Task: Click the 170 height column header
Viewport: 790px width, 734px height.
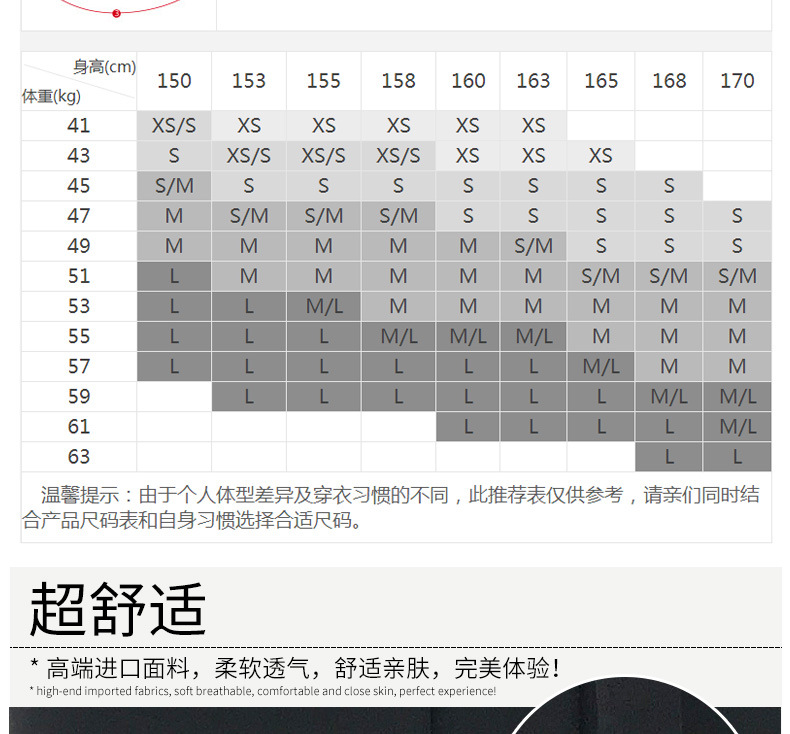Action: coord(737,81)
